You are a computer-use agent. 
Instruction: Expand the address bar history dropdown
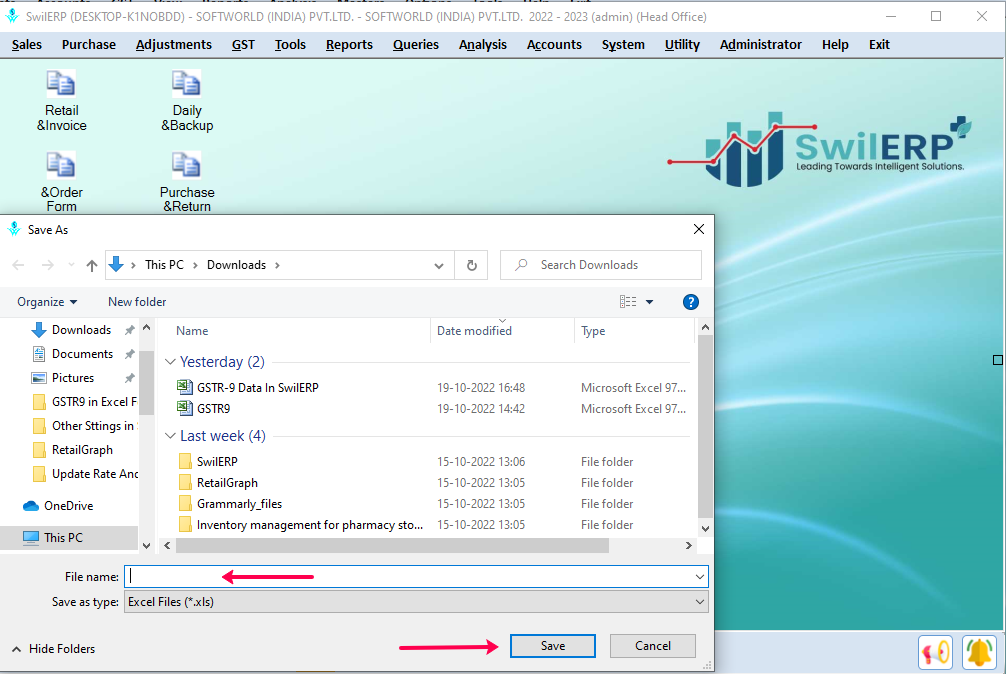point(439,265)
